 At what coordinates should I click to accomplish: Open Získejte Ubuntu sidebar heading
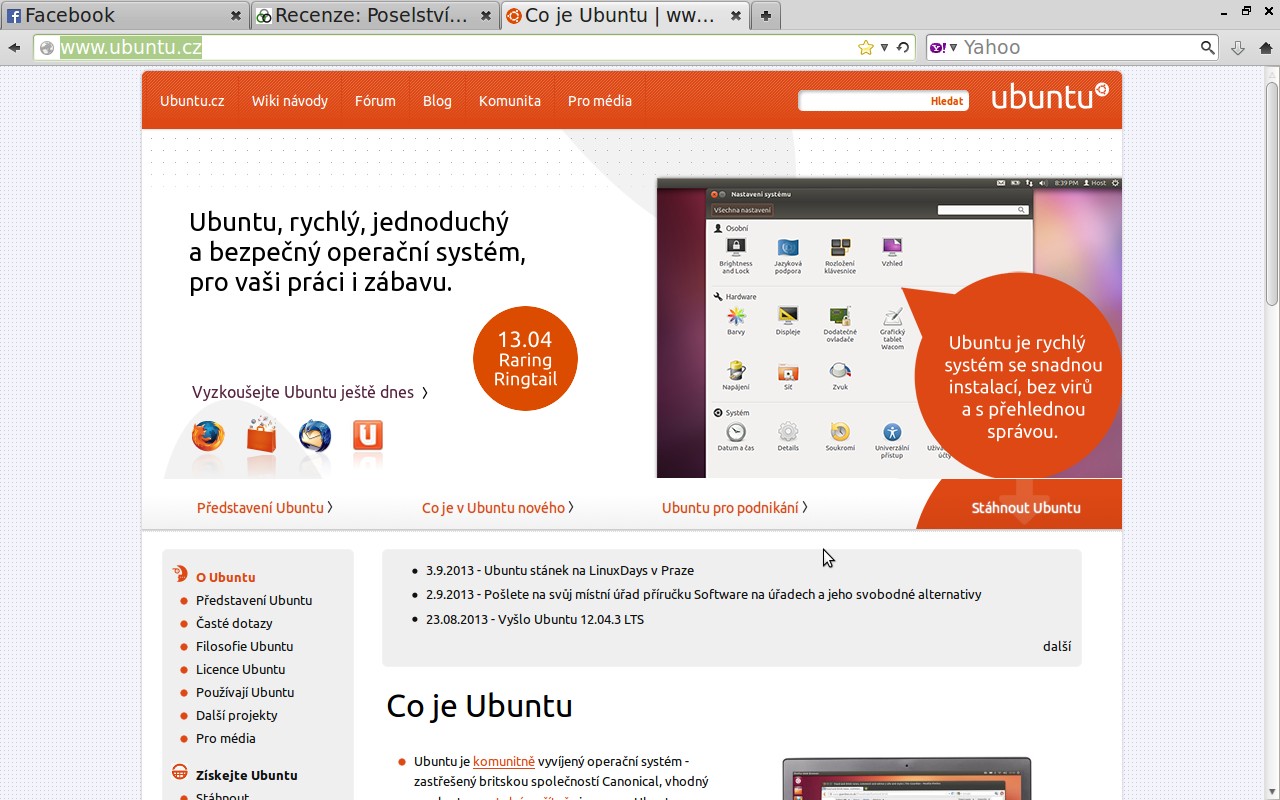tap(246, 775)
